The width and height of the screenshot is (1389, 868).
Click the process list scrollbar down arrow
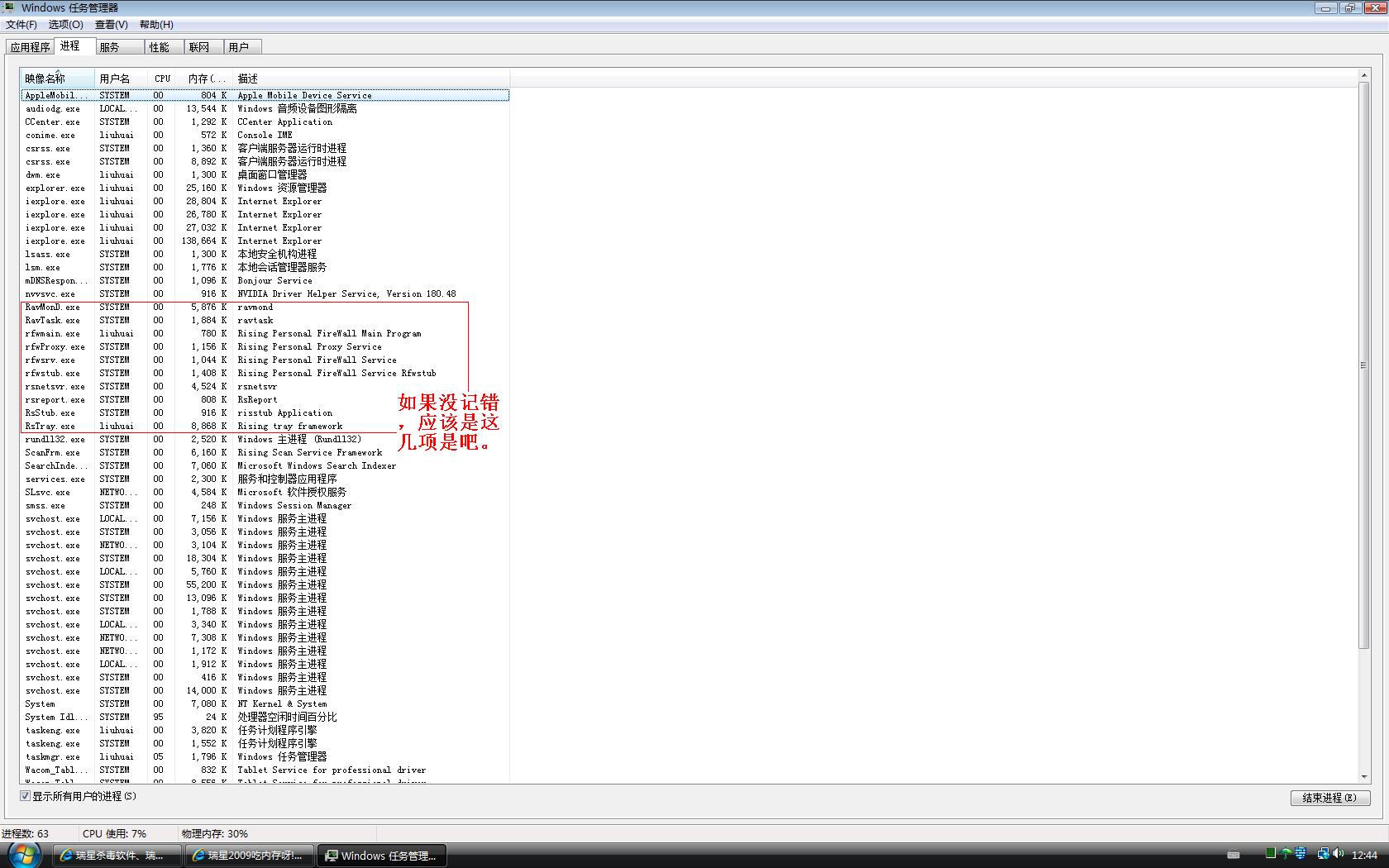point(1363,777)
